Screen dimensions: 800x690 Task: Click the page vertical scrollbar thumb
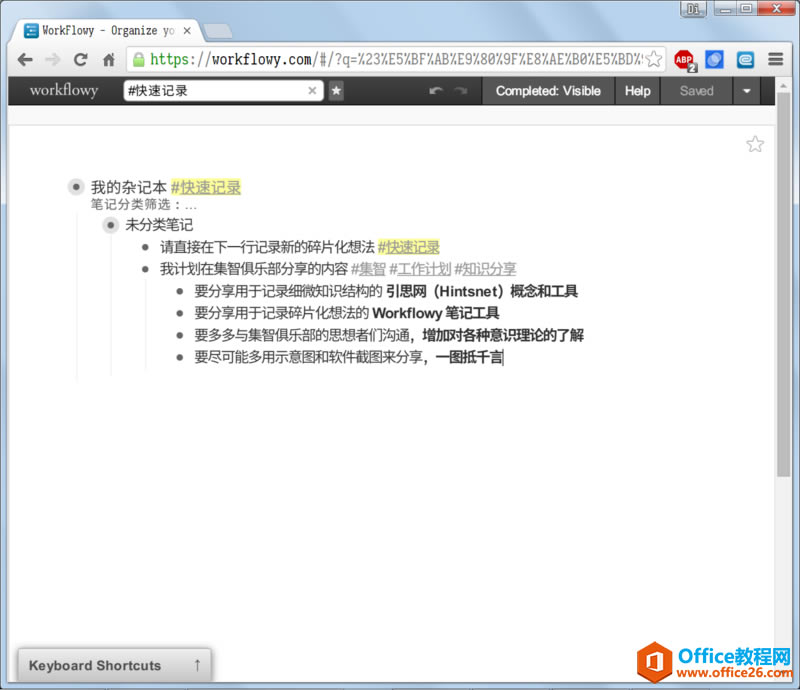[x=784, y=284]
